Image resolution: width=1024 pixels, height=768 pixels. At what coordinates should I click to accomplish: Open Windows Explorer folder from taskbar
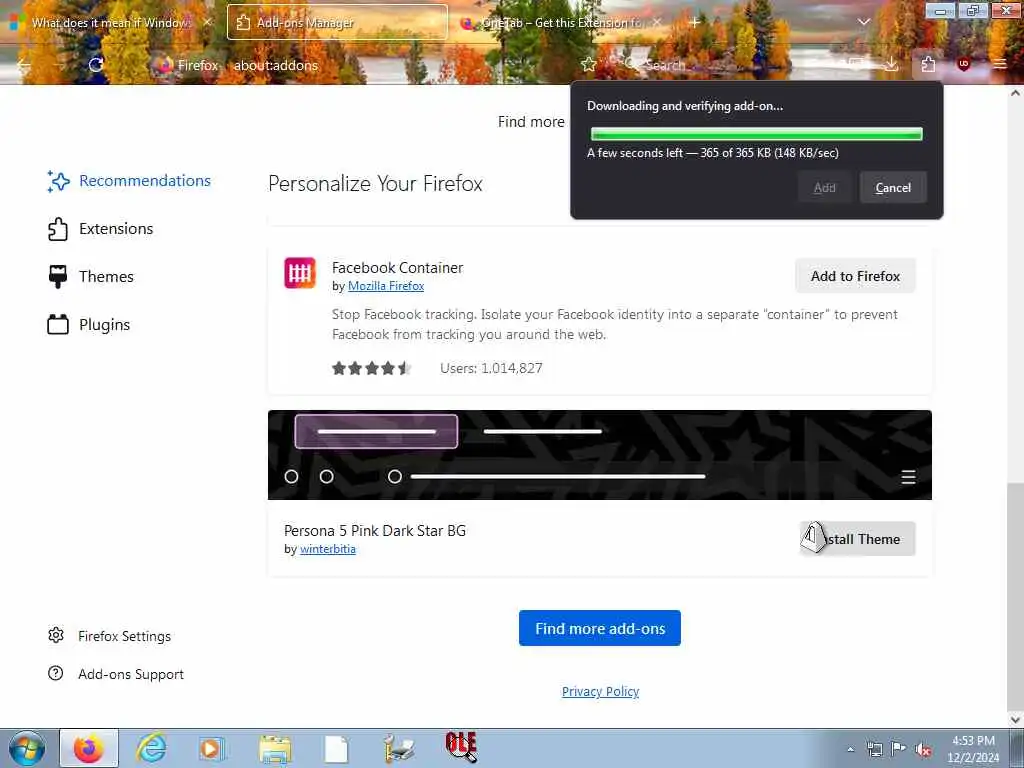(275, 748)
